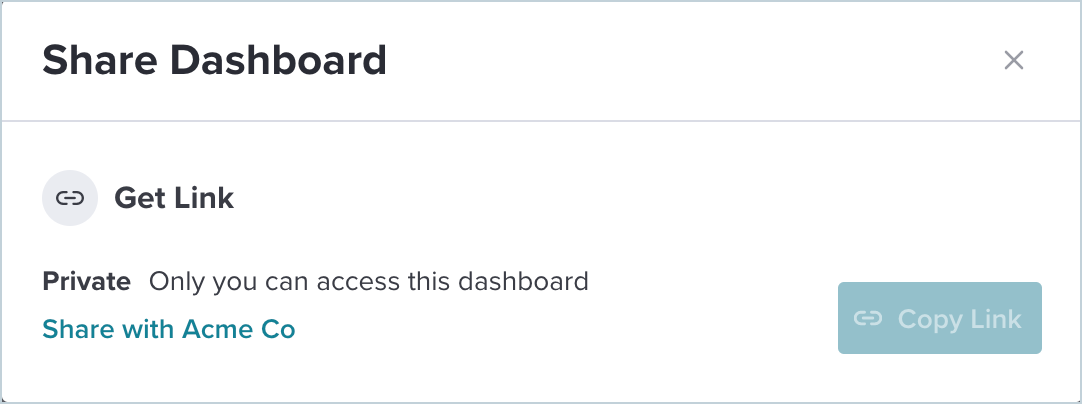Click the 'Copy Link' label text

[959, 319]
